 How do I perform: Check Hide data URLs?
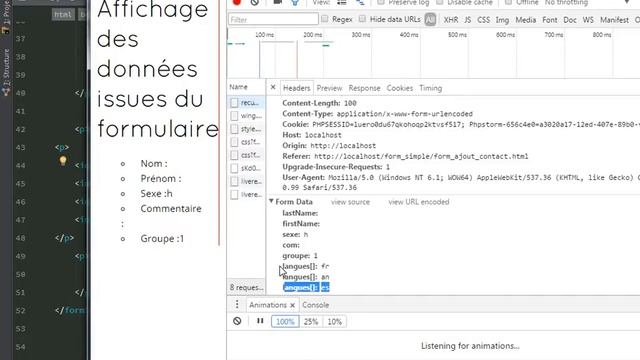coord(362,19)
